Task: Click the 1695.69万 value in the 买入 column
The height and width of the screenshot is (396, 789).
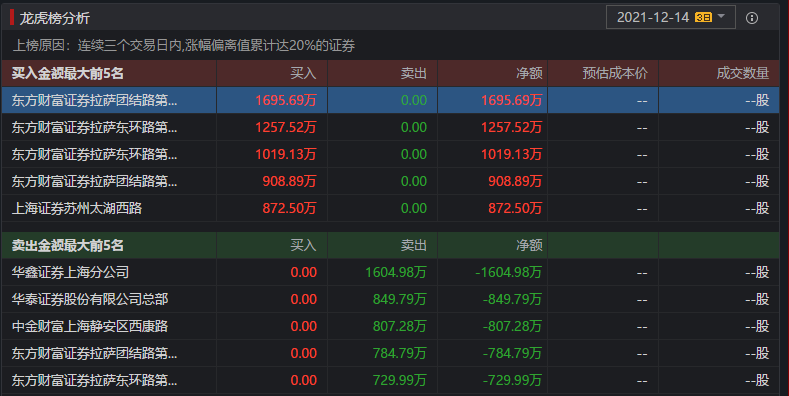Action: (x=286, y=100)
